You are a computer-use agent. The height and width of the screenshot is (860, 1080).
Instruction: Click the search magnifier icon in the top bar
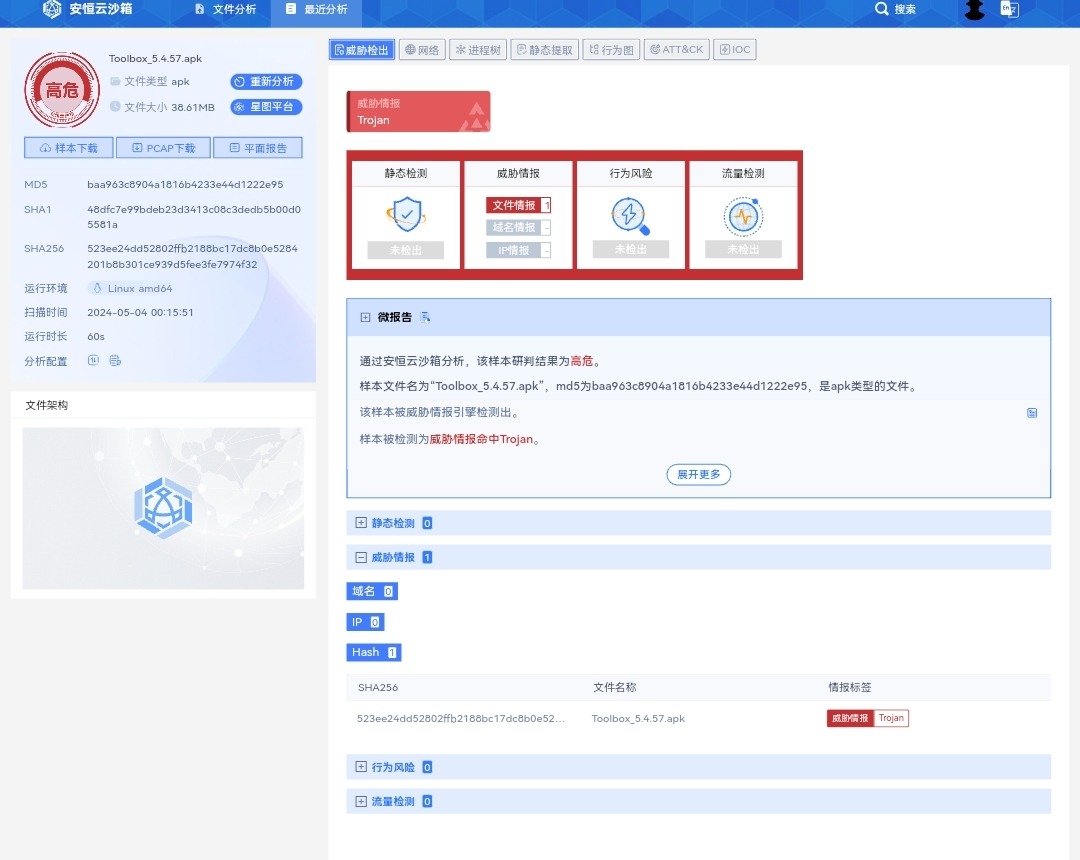click(881, 9)
